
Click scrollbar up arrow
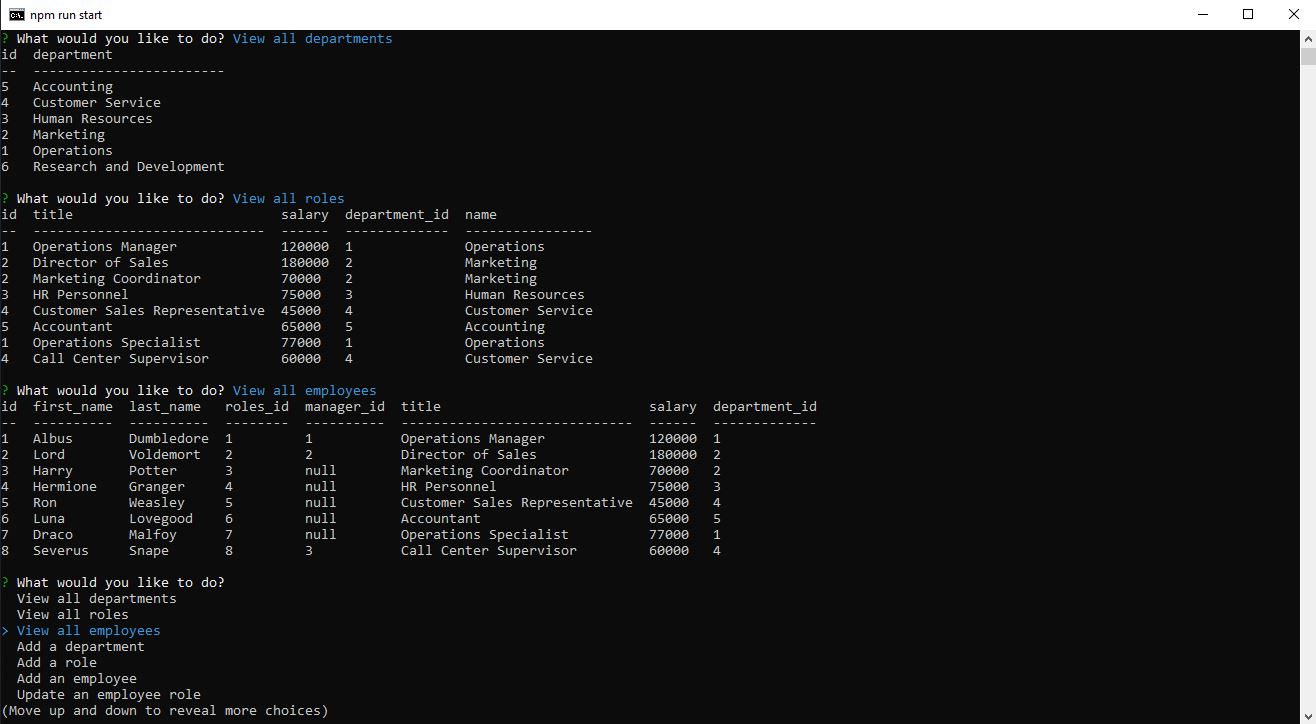[1307, 38]
